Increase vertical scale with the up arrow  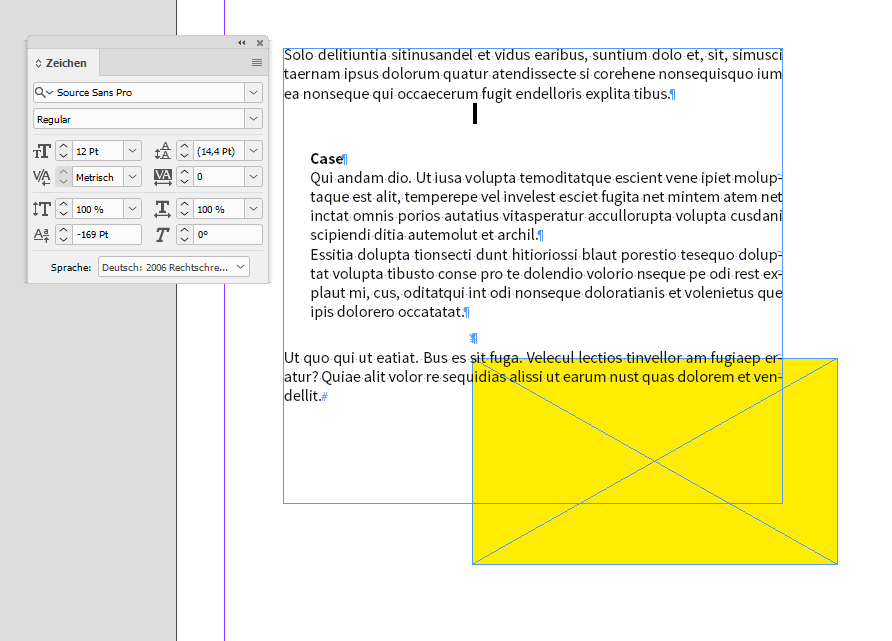(x=64, y=205)
